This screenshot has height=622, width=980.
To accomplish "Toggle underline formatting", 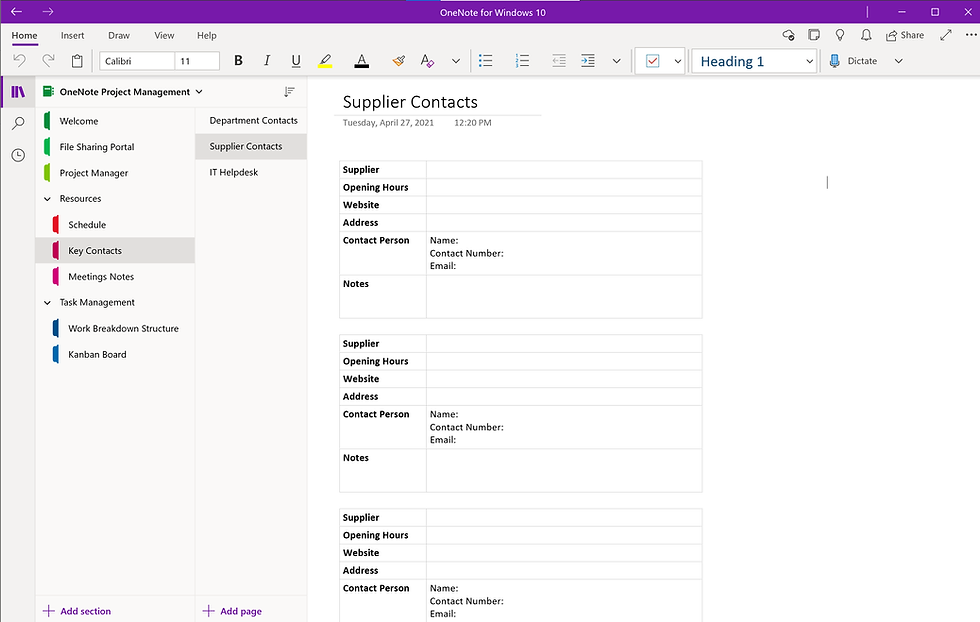I will click(296, 61).
